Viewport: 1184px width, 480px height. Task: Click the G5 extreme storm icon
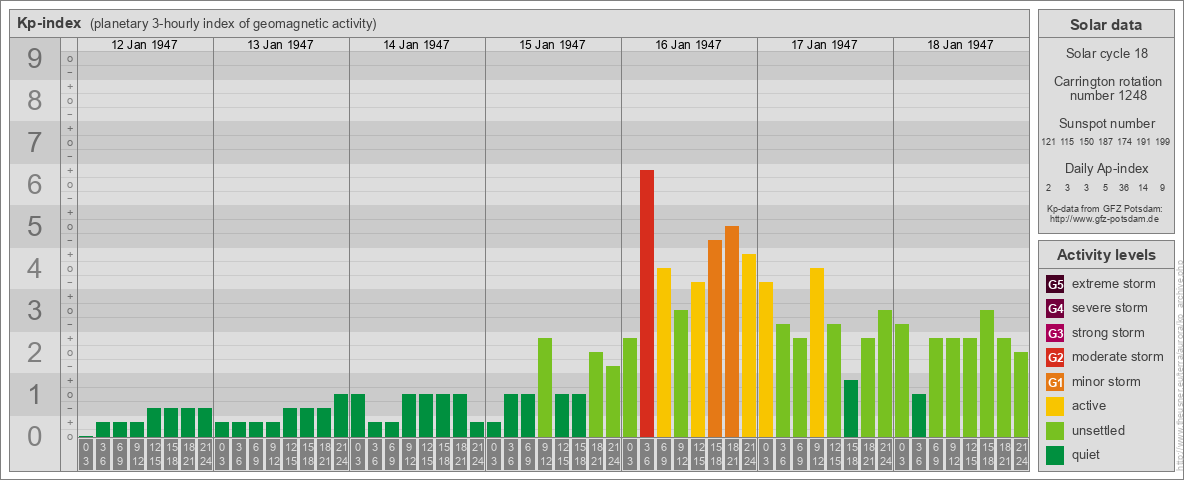point(1055,285)
